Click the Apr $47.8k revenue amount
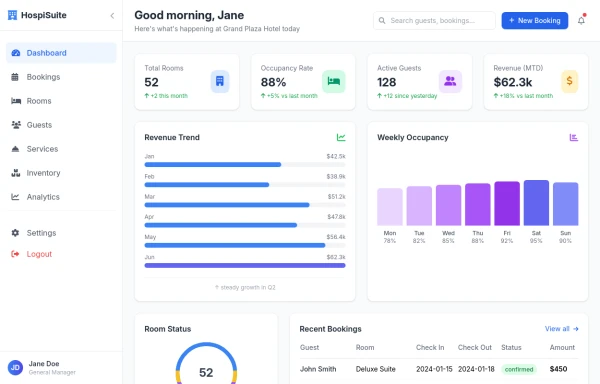 pyautogui.click(x=336, y=217)
